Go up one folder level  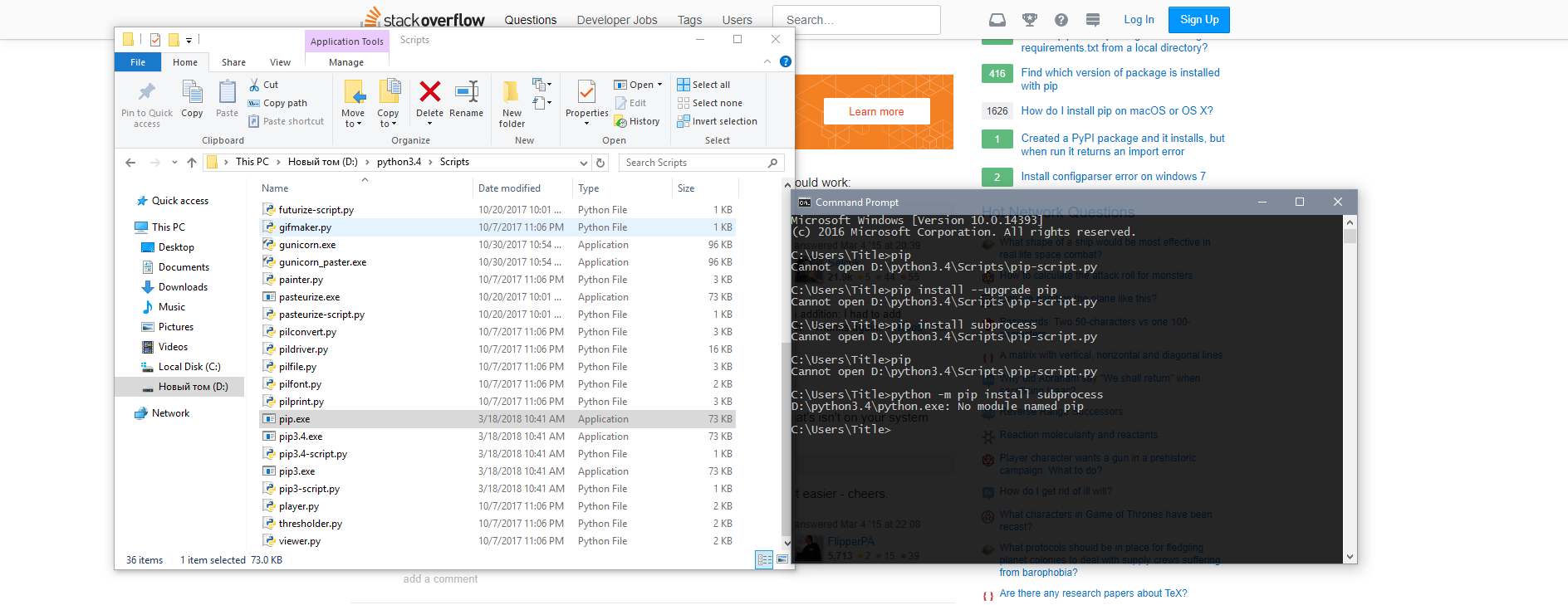192,163
